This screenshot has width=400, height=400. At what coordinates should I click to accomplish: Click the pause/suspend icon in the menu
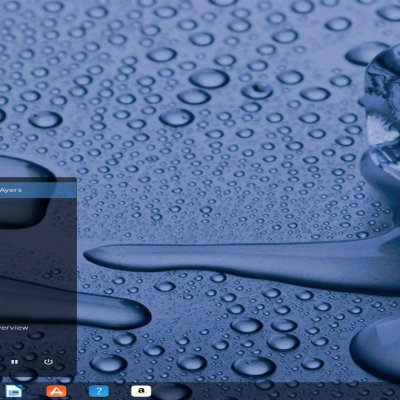[14, 362]
